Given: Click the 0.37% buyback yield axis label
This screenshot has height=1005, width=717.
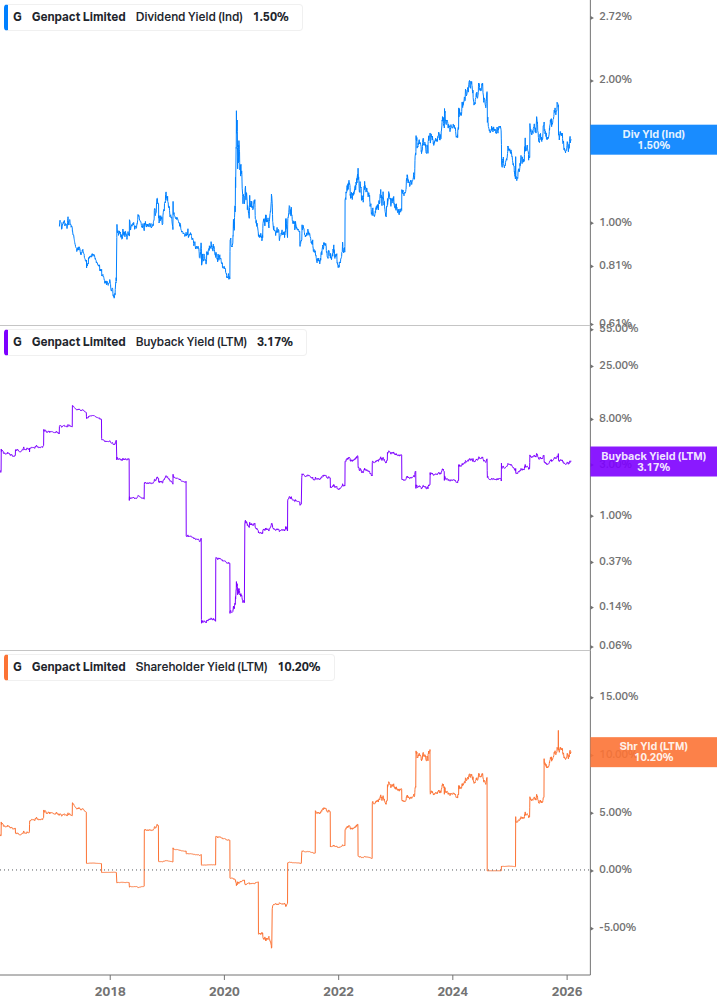Looking at the screenshot, I should point(615,561).
